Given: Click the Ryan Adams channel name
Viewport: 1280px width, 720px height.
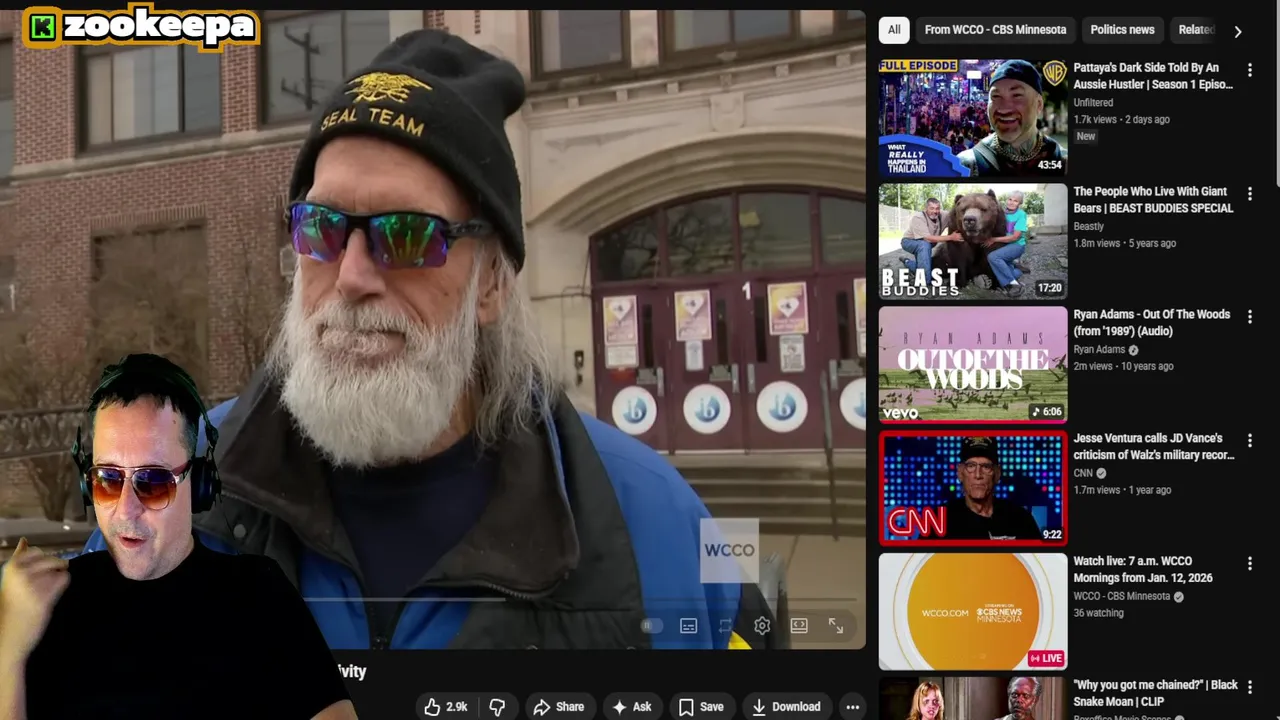Looking at the screenshot, I should tap(1099, 349).
